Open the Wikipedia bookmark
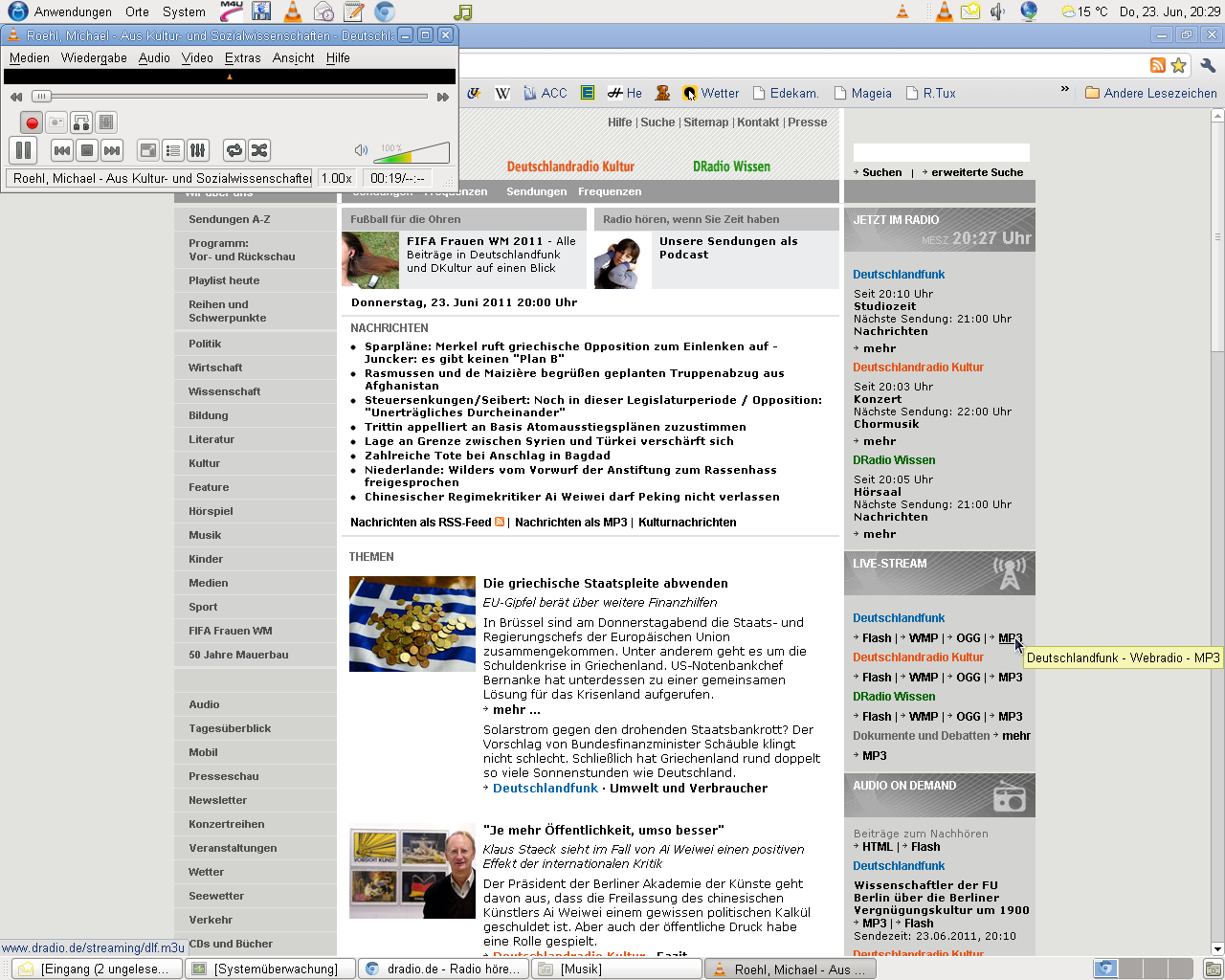The image size is (1225, 980). (502, 93)
